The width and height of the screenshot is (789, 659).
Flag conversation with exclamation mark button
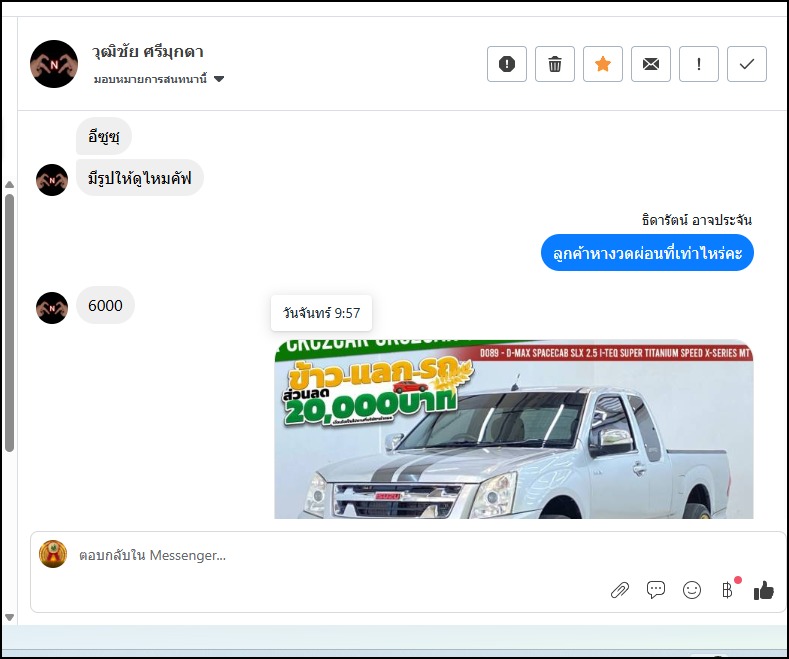pos(699,64)
